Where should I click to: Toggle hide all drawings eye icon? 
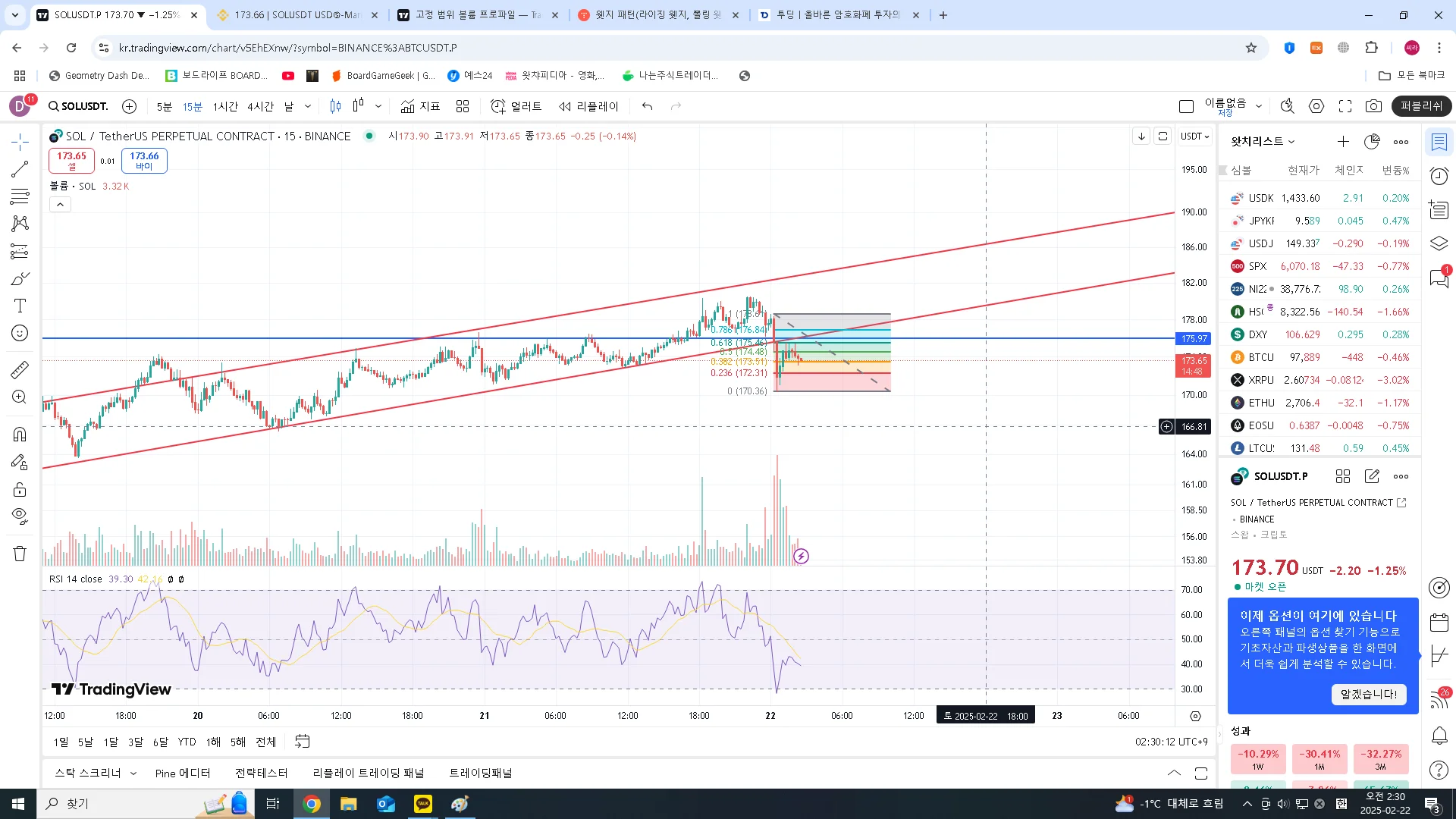point(20,516)
